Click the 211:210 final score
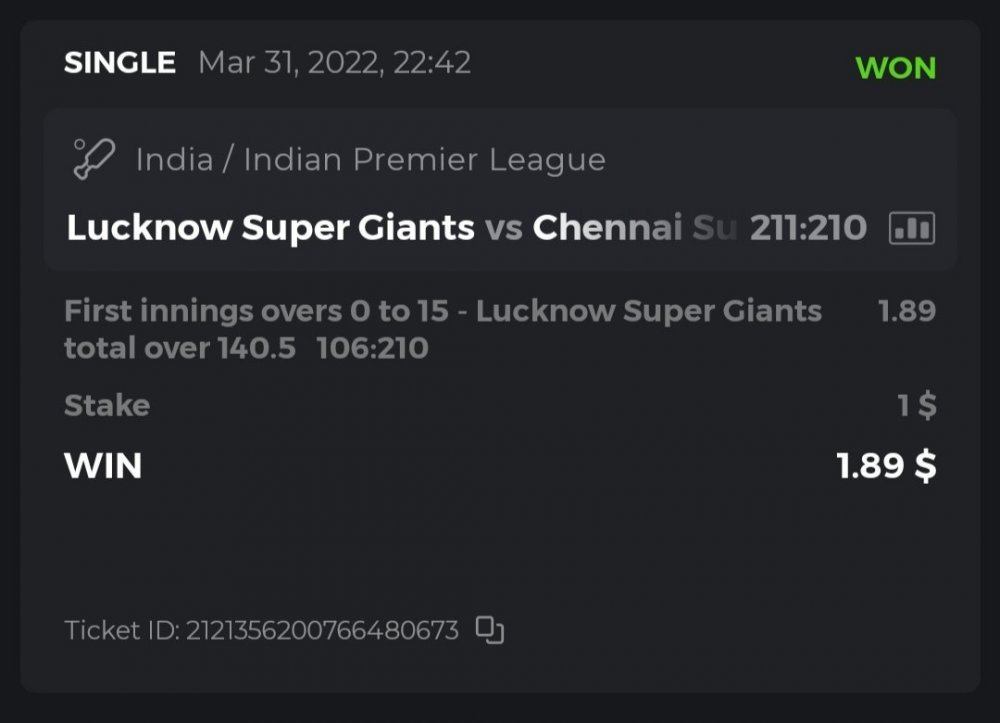Image resolution: width=1000 pixels, height=723 pixels. coord(808,229)
